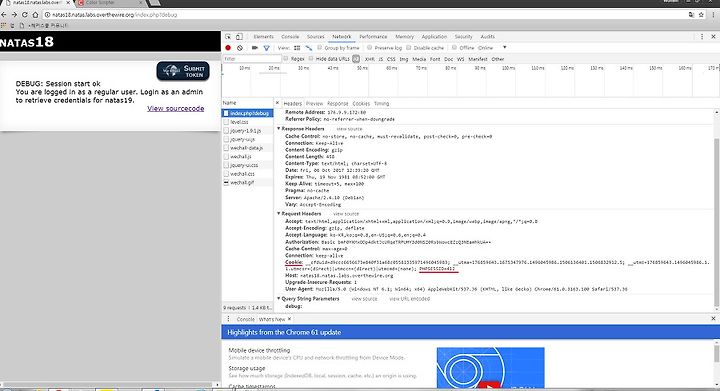Follow the View sourcecode link
This screenshot has width=720, height=391.
tap(175, 109)
